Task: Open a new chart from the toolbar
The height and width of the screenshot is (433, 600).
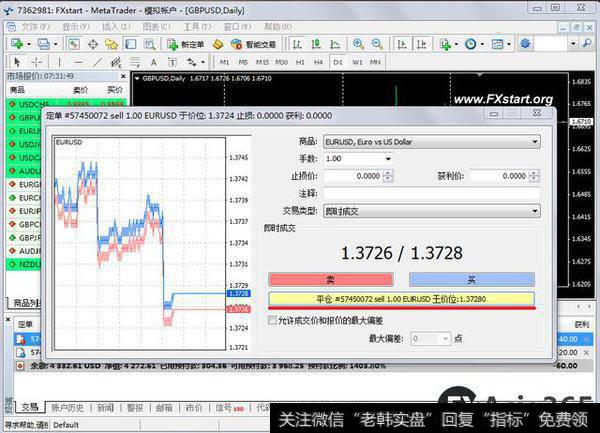Action: [x=16, y=44]
